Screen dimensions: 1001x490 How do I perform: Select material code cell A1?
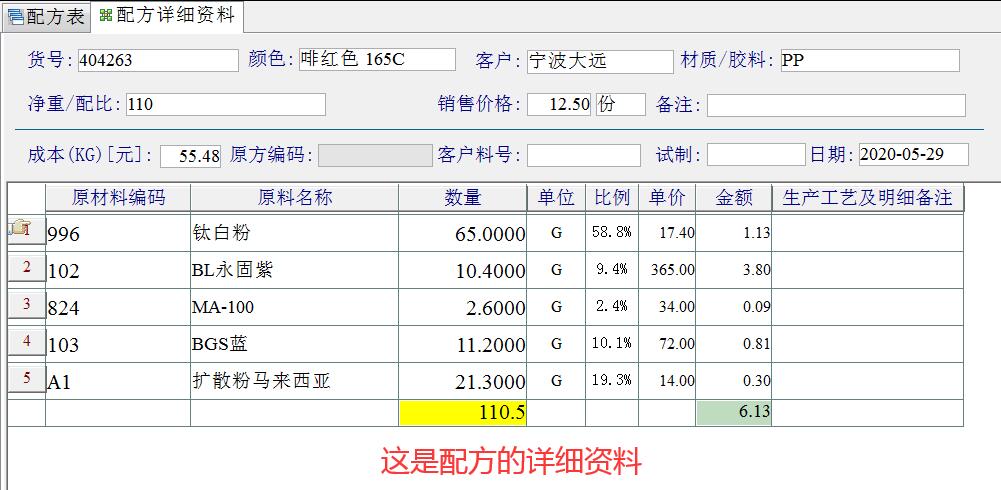(118, 381)
